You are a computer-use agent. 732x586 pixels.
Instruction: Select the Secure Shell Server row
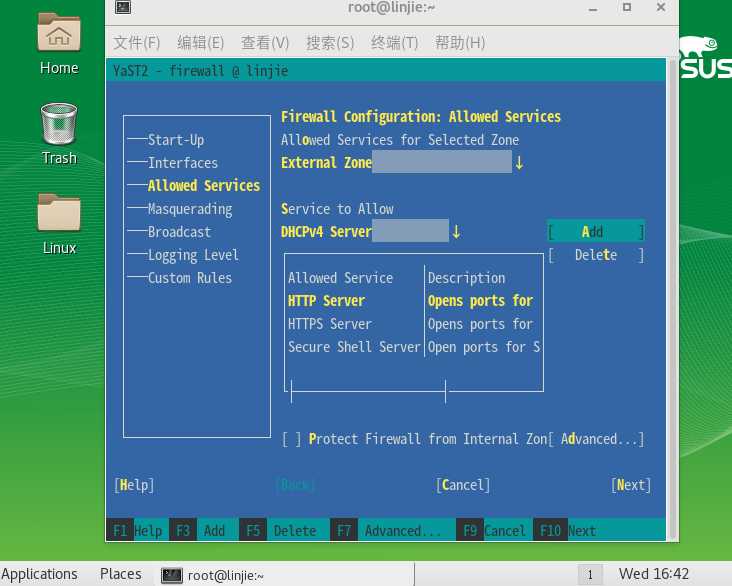click(x=413, y=347)
